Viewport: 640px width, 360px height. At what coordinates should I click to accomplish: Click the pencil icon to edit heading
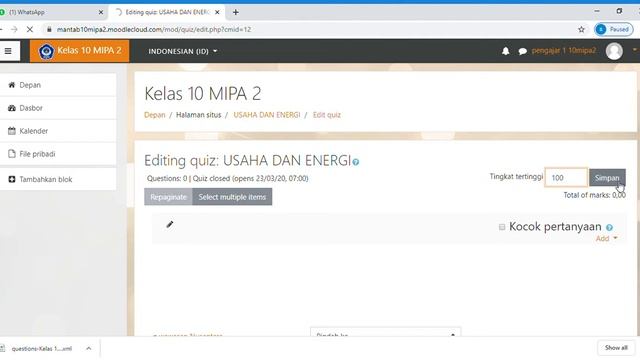tap(170, 224)
